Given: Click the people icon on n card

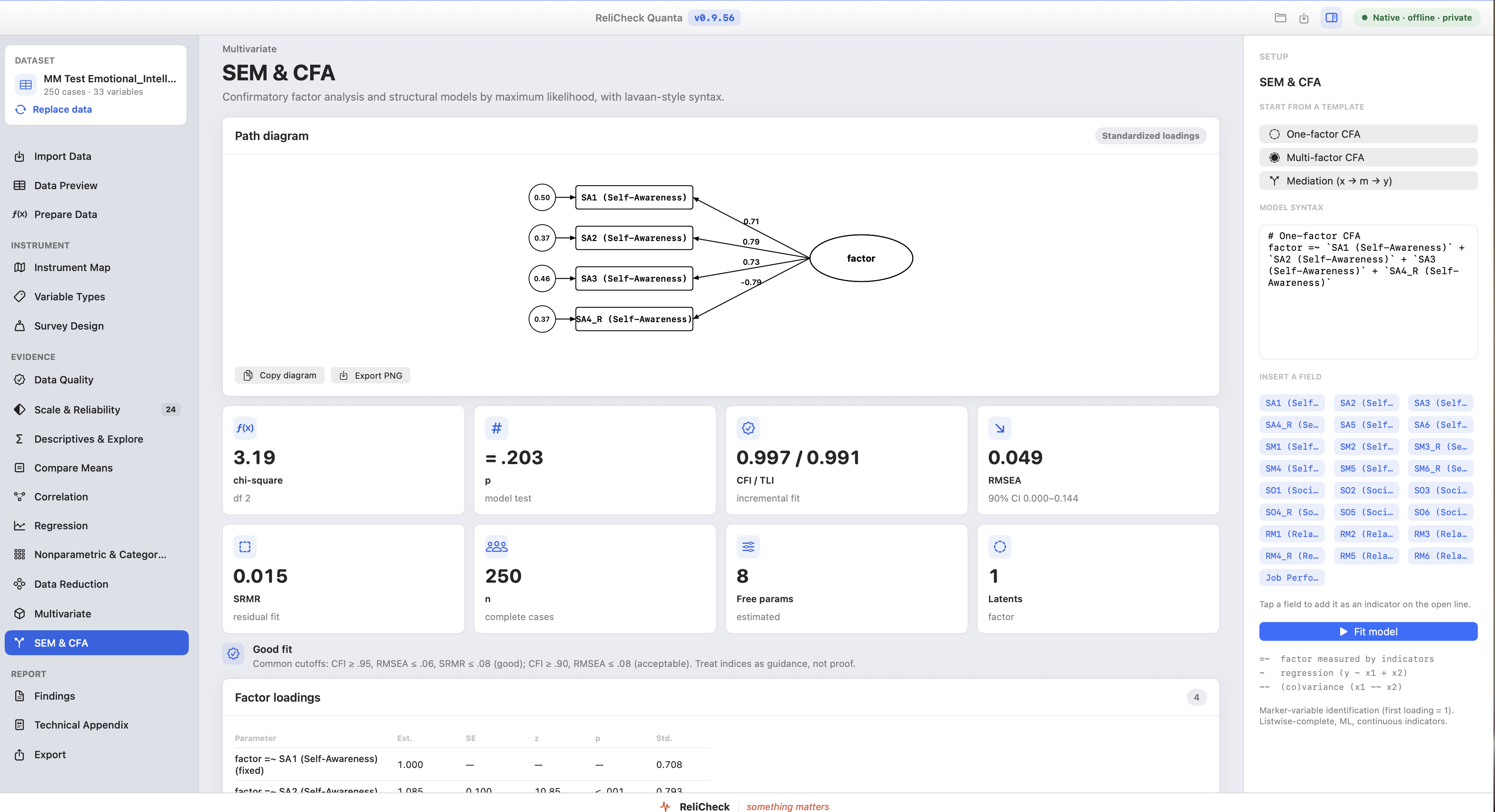Looking at the screenshot, I should [x=496, y=546].
